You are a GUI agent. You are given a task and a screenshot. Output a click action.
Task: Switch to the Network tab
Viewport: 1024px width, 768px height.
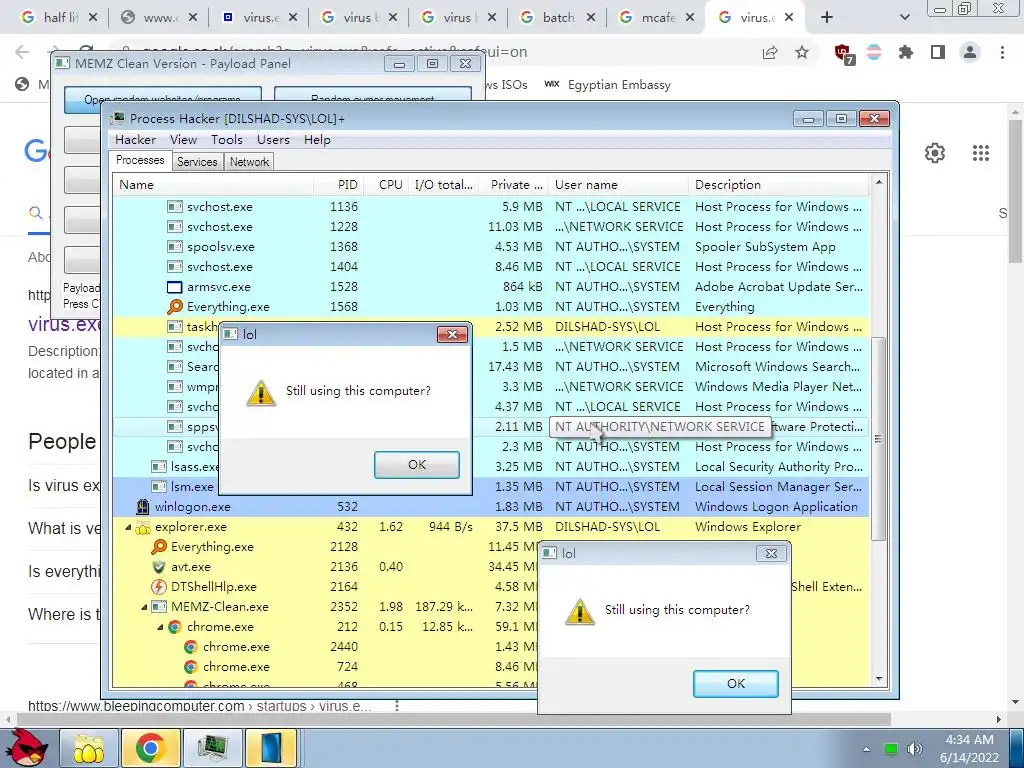click(249, 162)
